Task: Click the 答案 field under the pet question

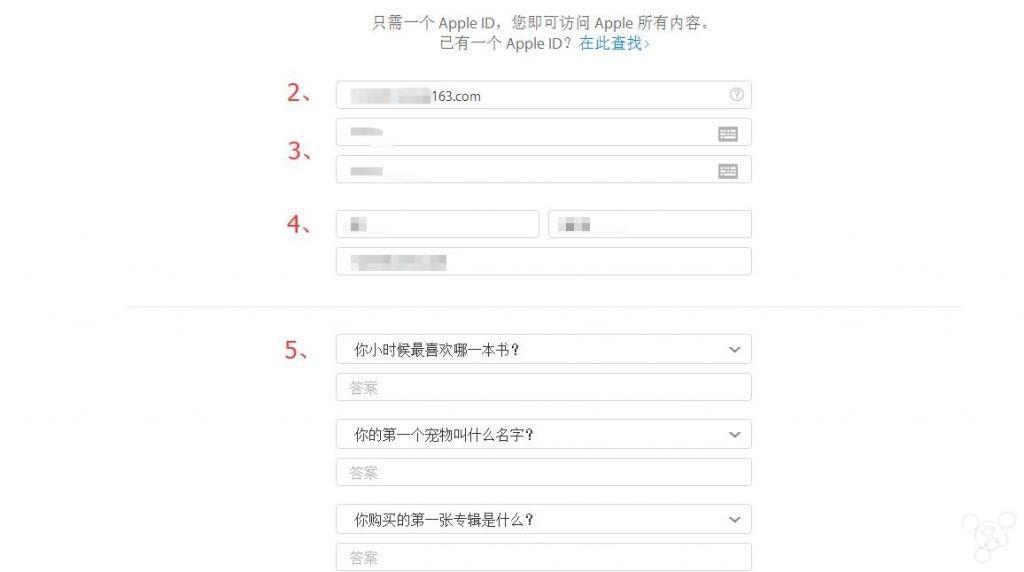Action: coord(543,473)
